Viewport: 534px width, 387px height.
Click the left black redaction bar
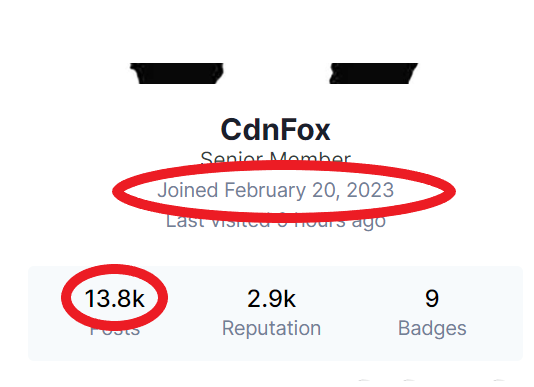(x=177, y=73)
